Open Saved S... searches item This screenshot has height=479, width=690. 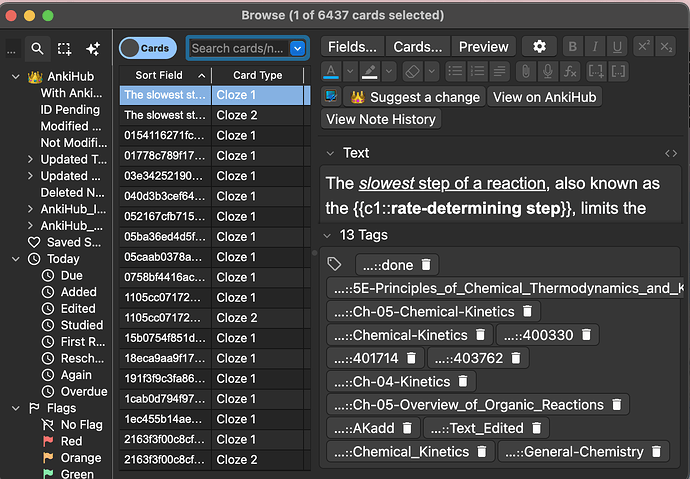coord(73,242)
